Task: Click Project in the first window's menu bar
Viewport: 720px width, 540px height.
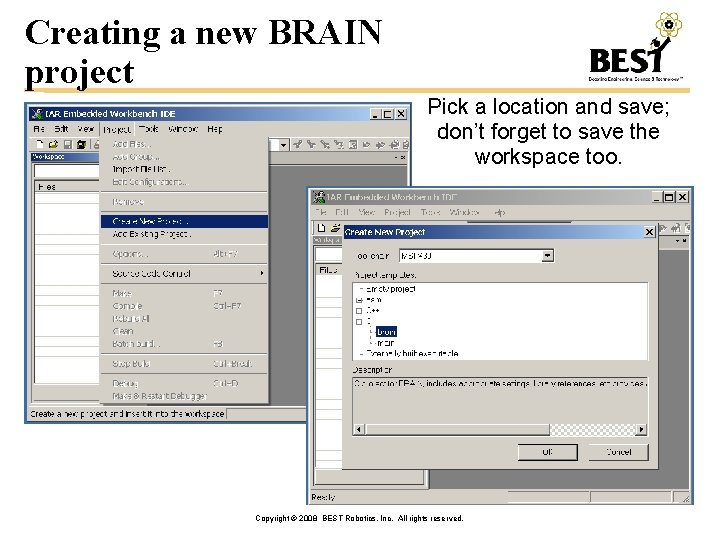Action: coord(117,129)
